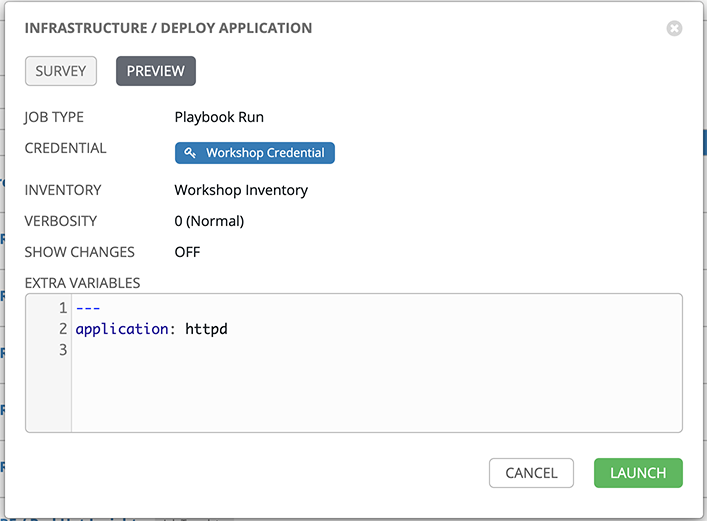This screenshot has width=707, height=521.
Task: Select the PREVIEW tab
Action: coord(156,71)
